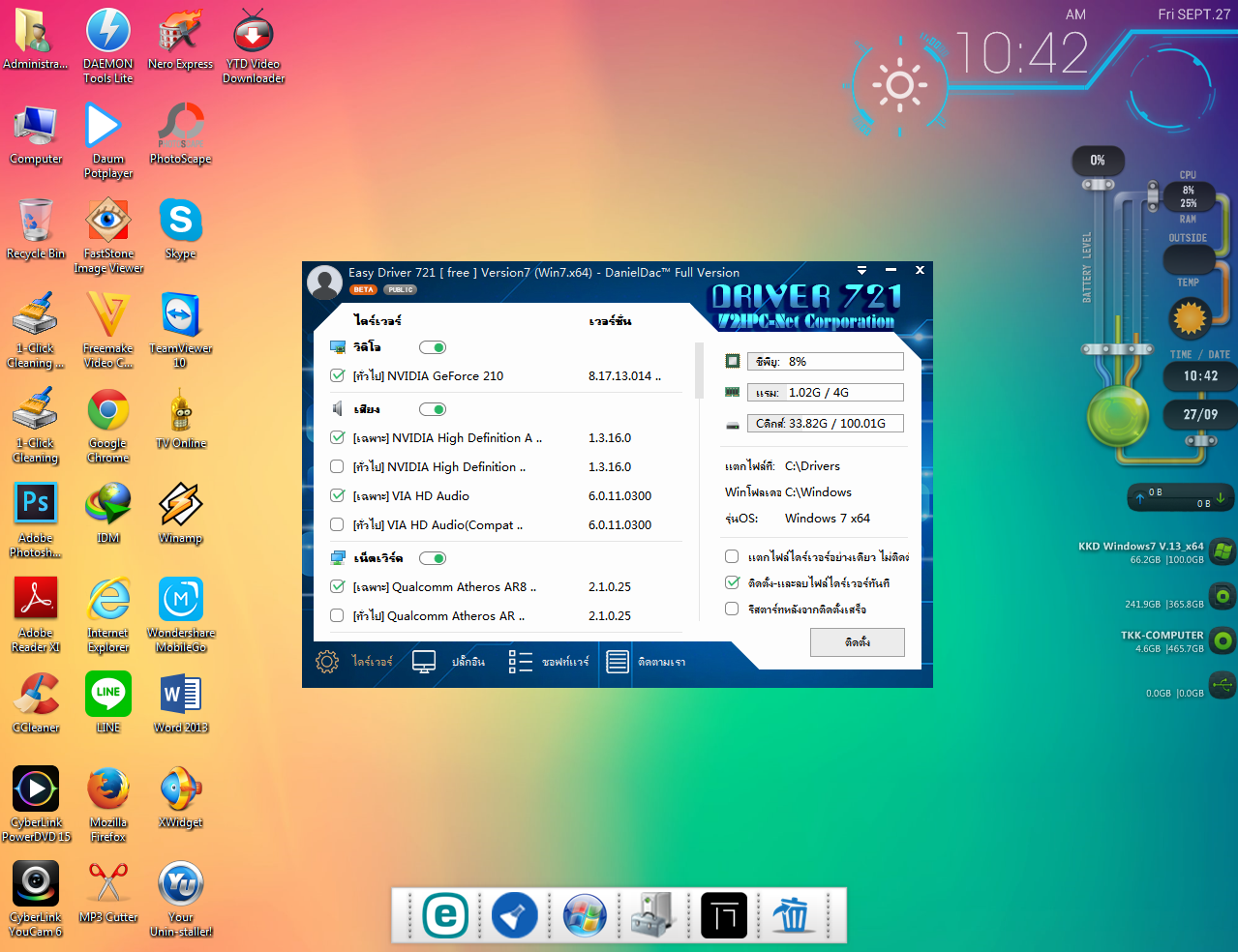1238x952 pixels.
Task: Select FastStone Image Viewer desktop icon
Action: [x=108, y=235]
